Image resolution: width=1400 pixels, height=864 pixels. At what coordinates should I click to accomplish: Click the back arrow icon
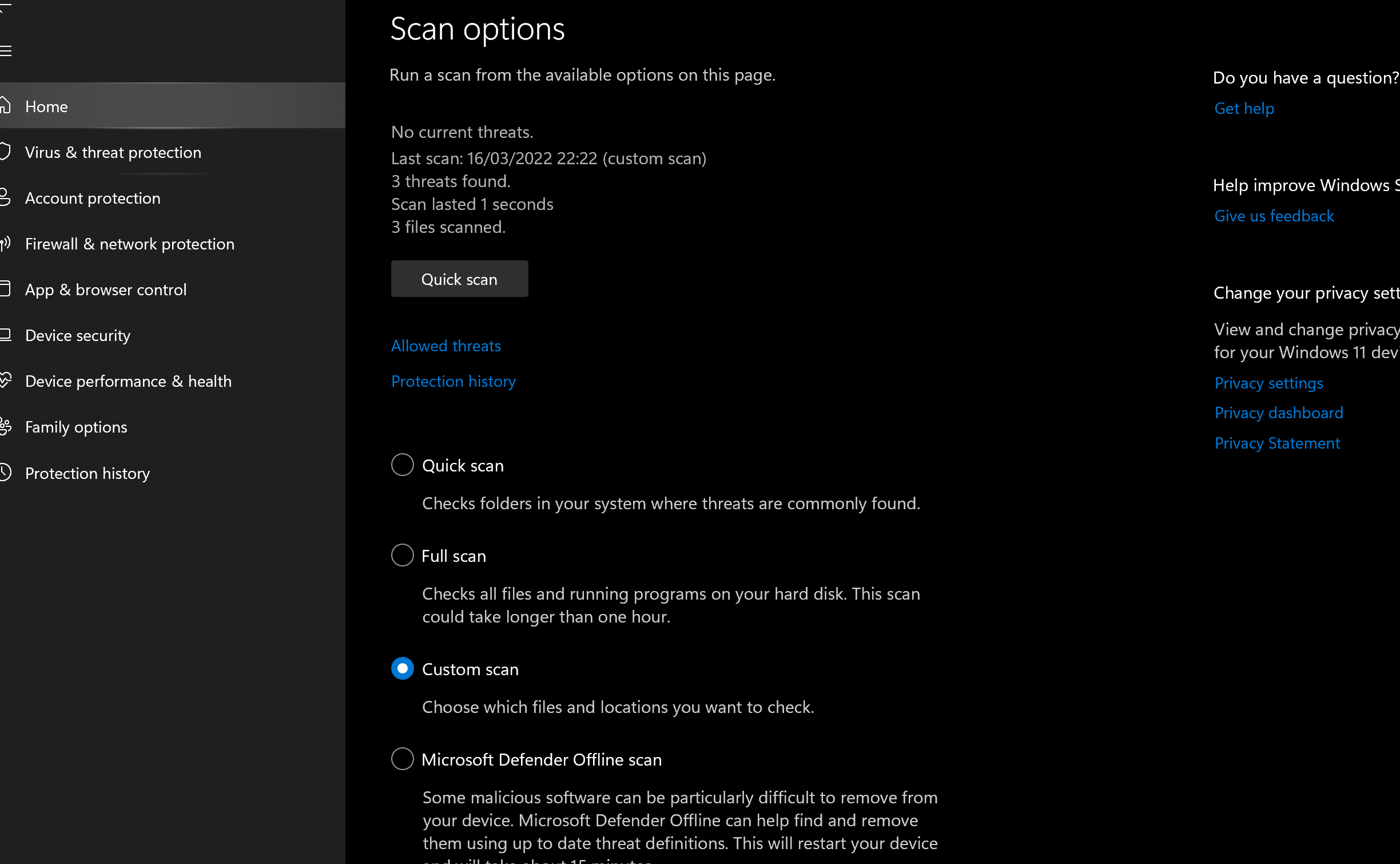pos(5,8)
